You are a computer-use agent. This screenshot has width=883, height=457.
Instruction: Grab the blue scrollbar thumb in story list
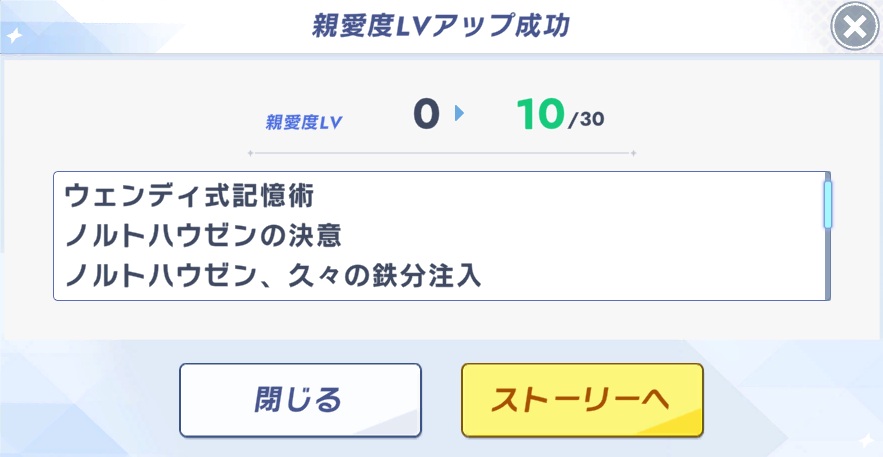(x=827, y=205)
